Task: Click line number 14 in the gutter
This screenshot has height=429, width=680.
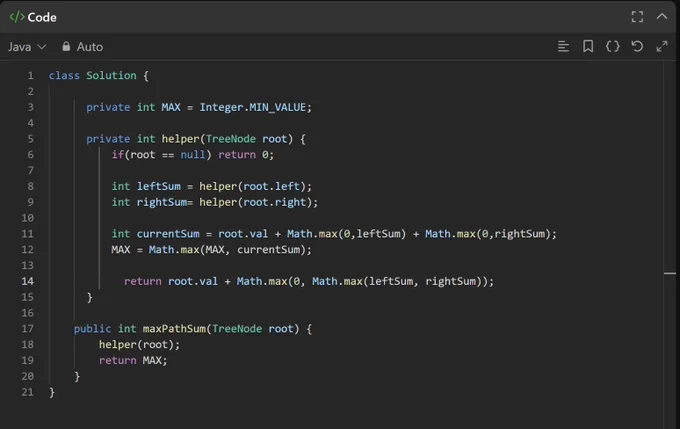Action: point(27,281)
